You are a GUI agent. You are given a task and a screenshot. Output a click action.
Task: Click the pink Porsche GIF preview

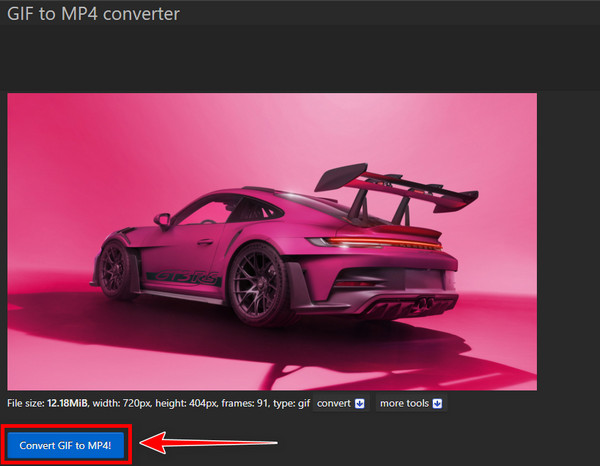tap(272, 242)
